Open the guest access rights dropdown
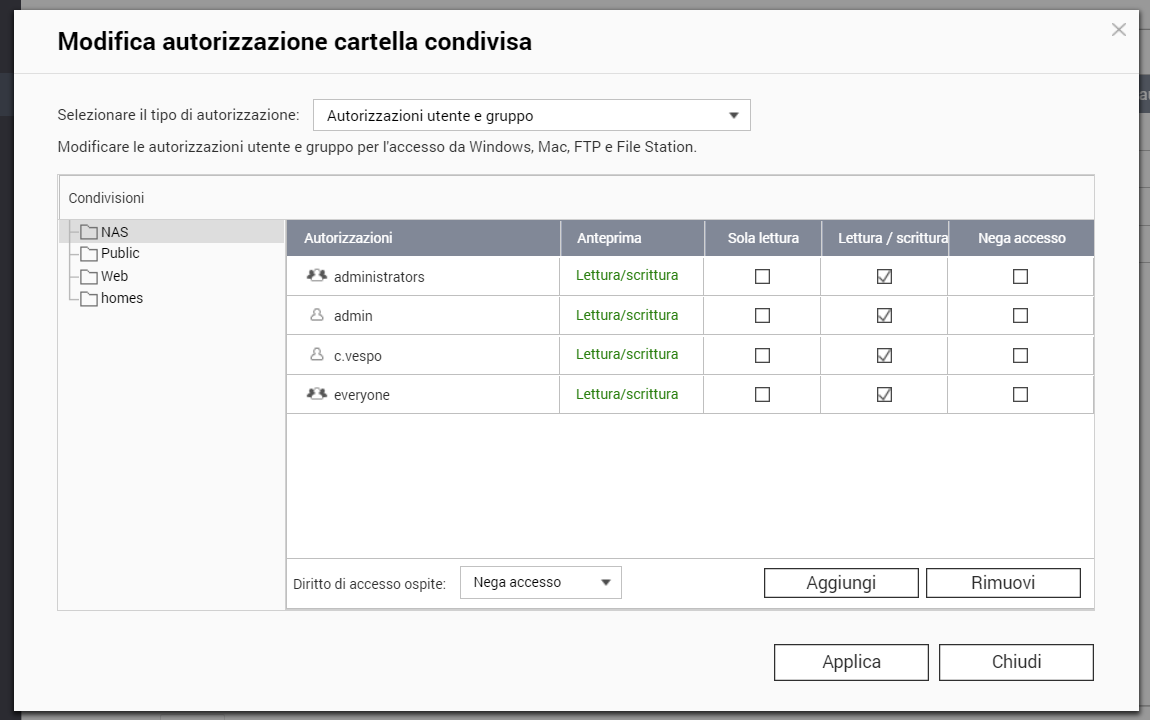 point(540,582)
